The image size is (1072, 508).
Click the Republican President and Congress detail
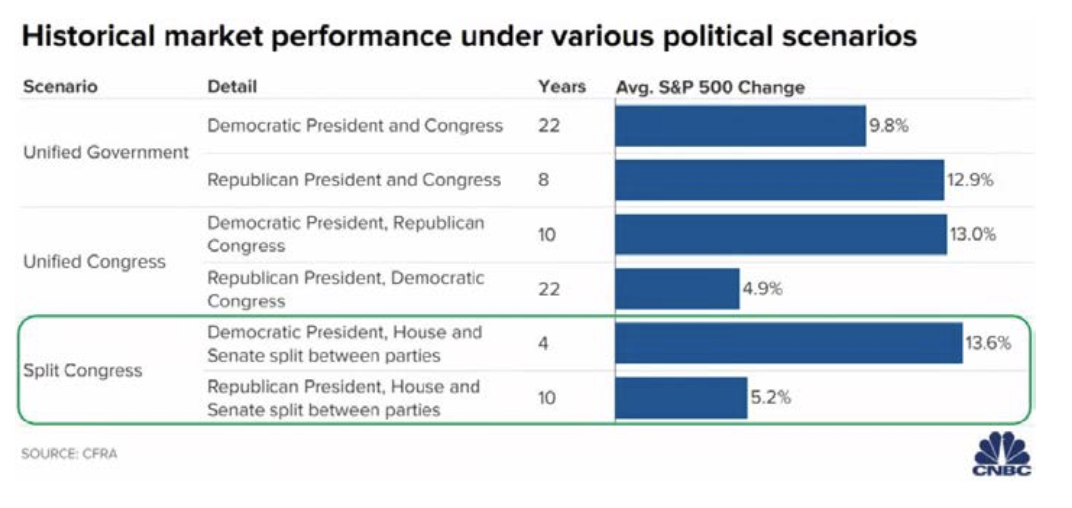[x=354, y=180]
